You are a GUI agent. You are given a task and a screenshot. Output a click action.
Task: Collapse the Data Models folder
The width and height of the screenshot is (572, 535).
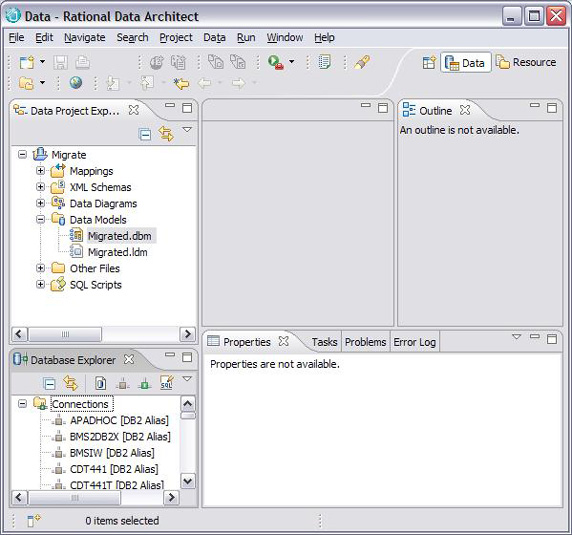[x=40, y=220]
